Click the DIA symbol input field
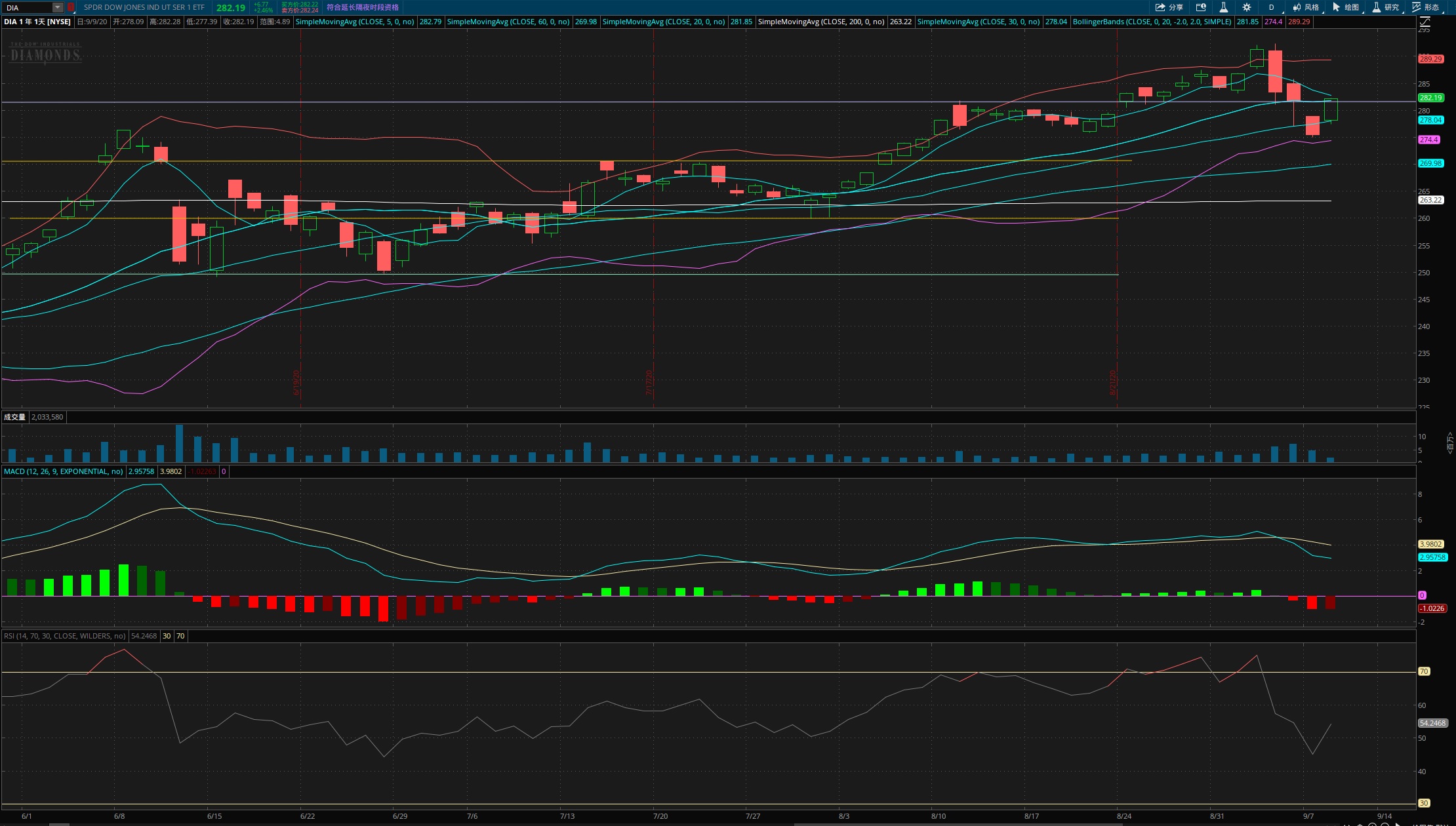 point(28,7)
